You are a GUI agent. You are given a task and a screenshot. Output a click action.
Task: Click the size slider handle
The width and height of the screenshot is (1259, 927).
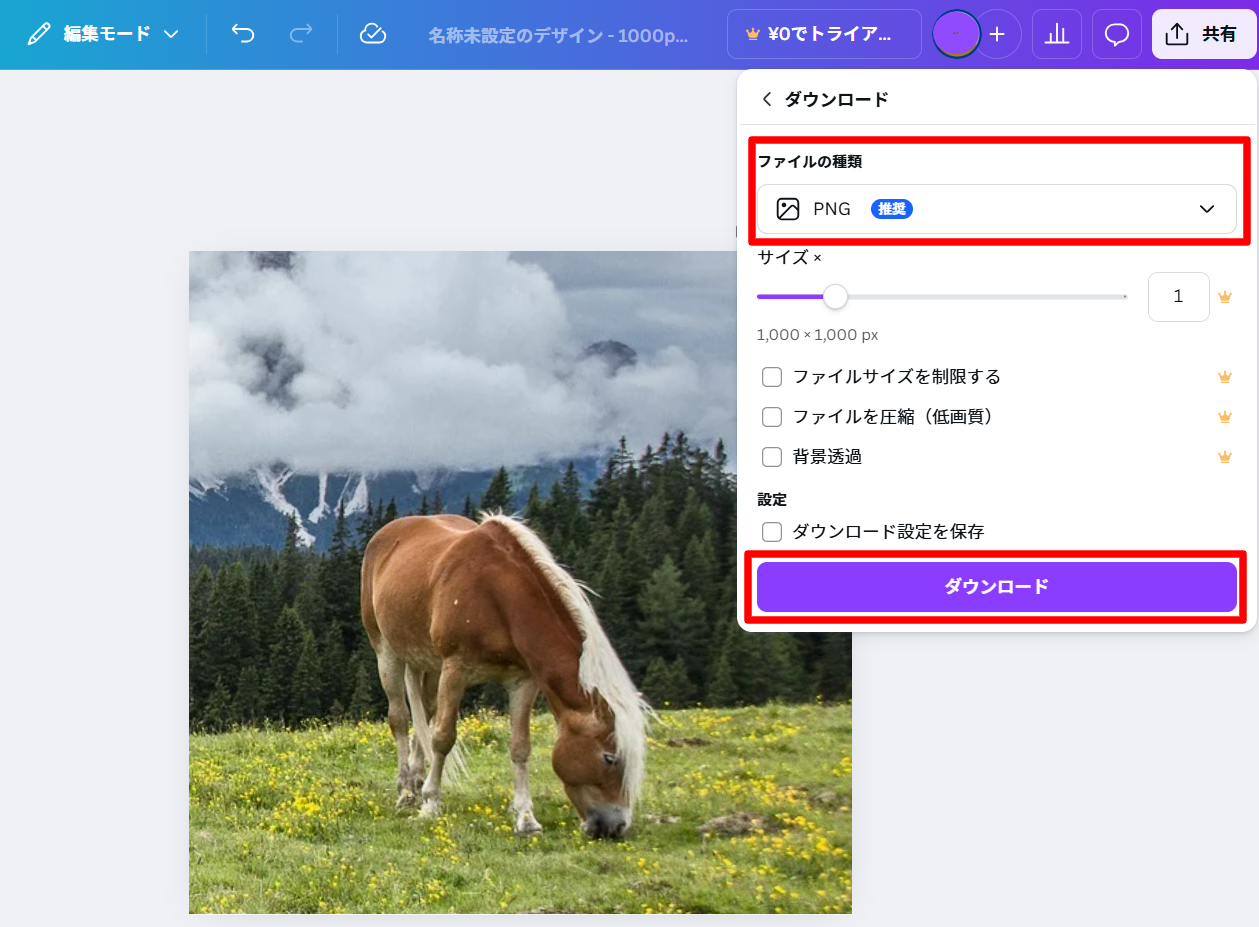(x=835, y=297)
